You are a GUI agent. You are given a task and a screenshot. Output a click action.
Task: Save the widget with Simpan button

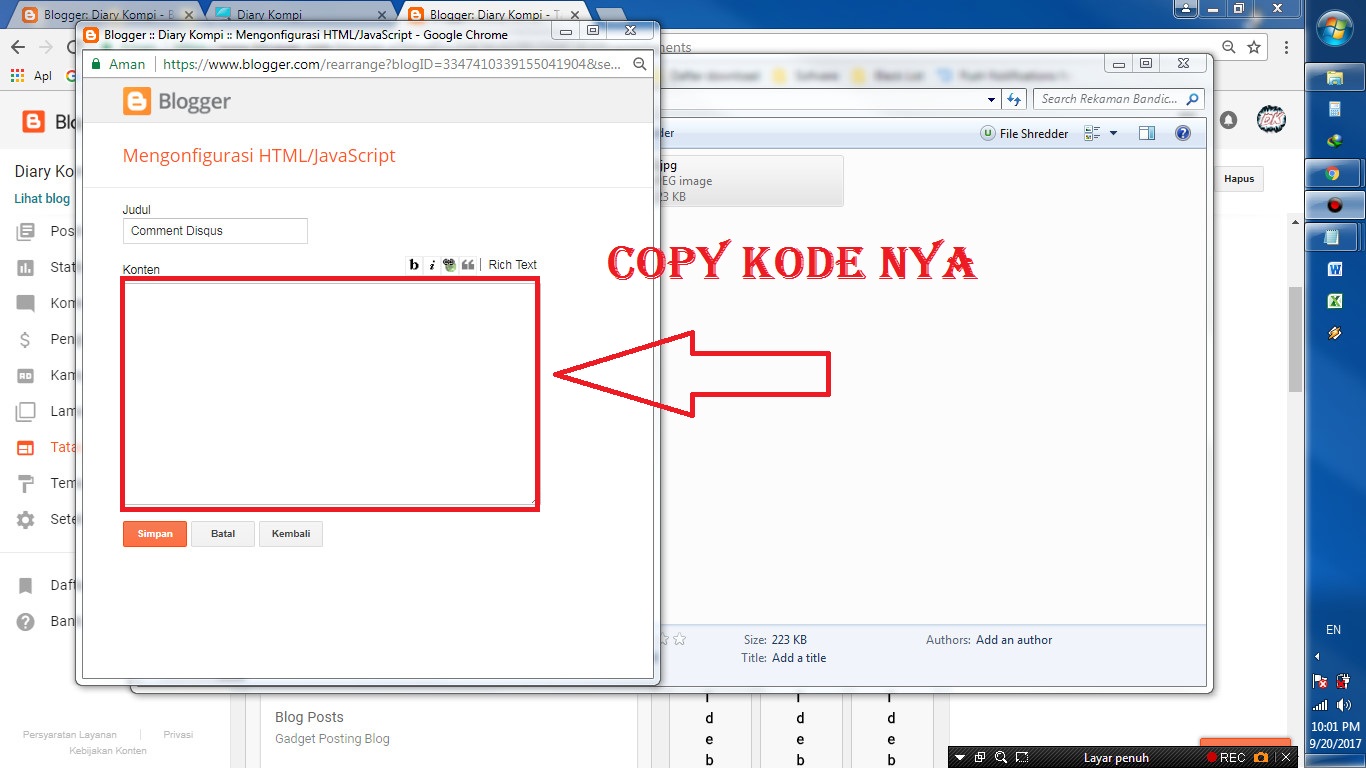pyautogui.click(x=155, y=534)
